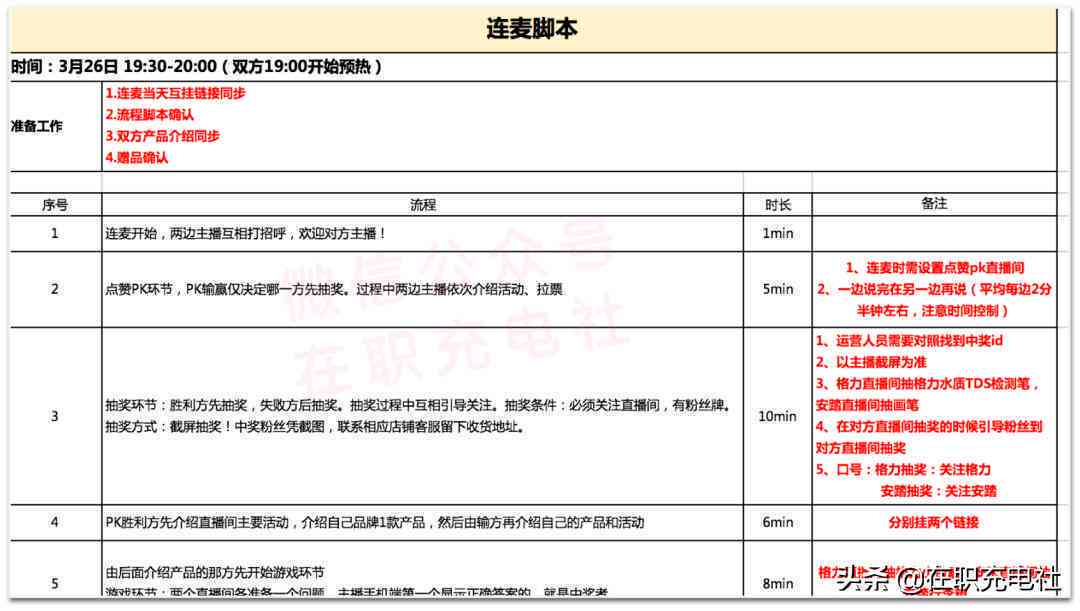
Task: Select the line starting '抽奖方式：截屏抽奖'
Action: click(315, 426)
